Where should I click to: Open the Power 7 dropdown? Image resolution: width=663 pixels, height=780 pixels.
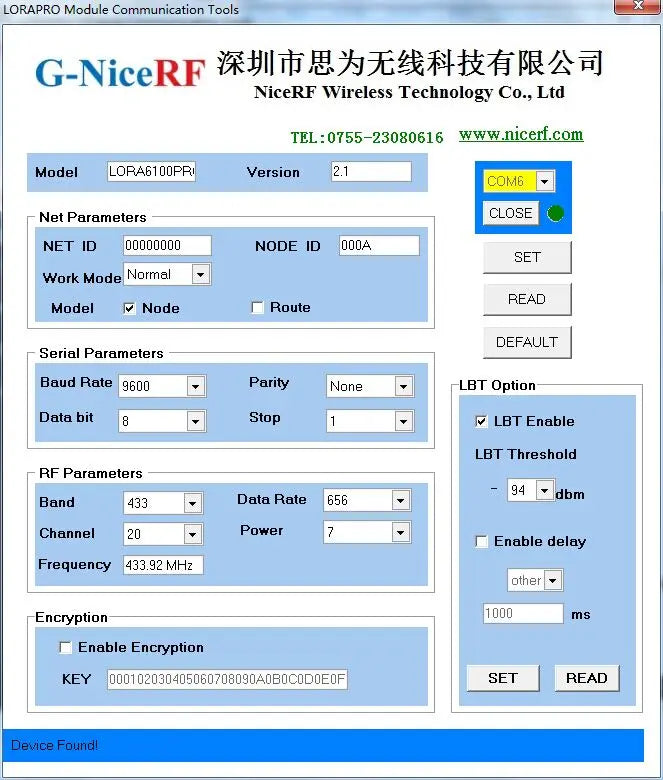[400, 532]
